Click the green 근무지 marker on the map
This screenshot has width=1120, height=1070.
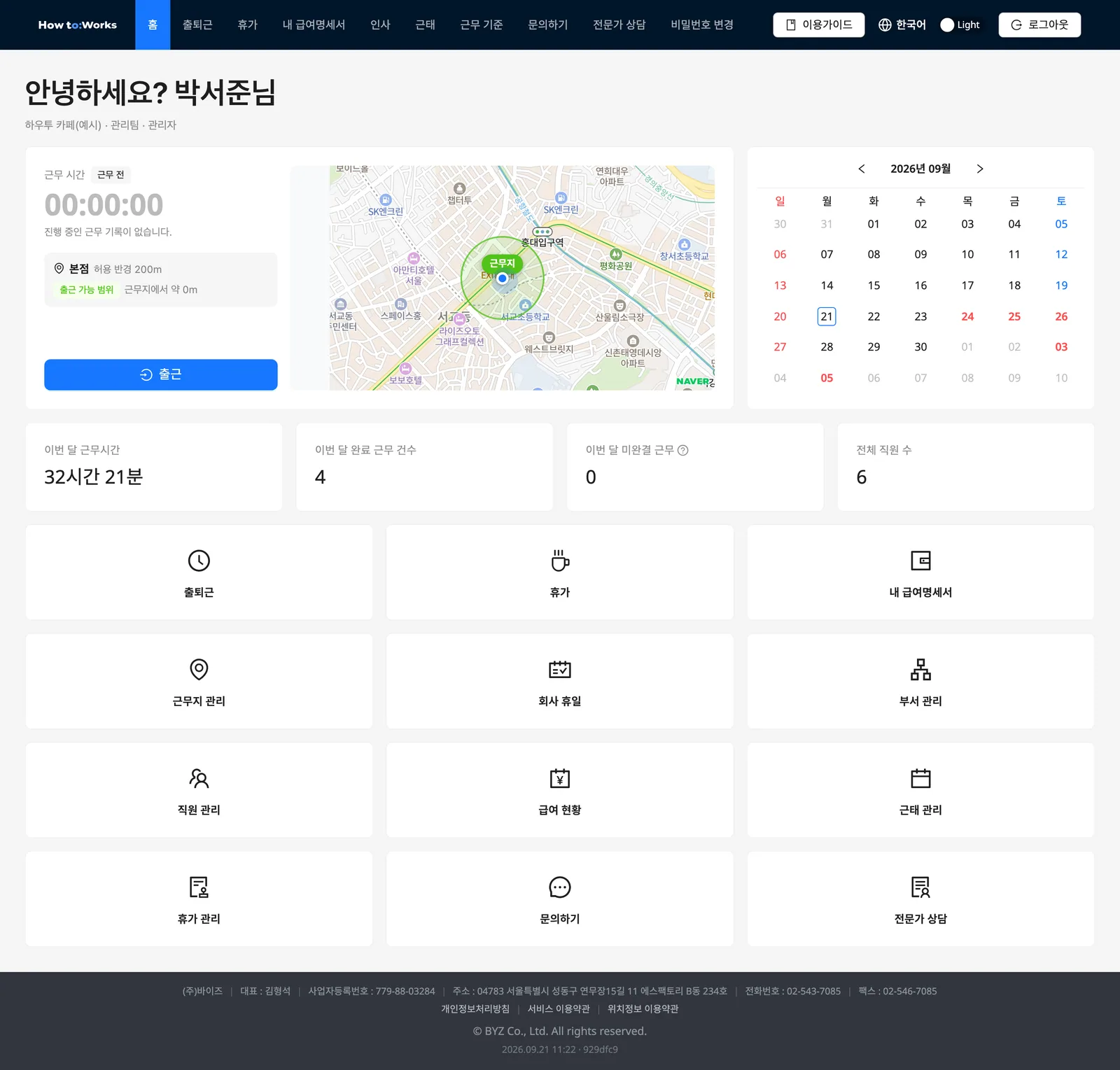pos(502,263)
